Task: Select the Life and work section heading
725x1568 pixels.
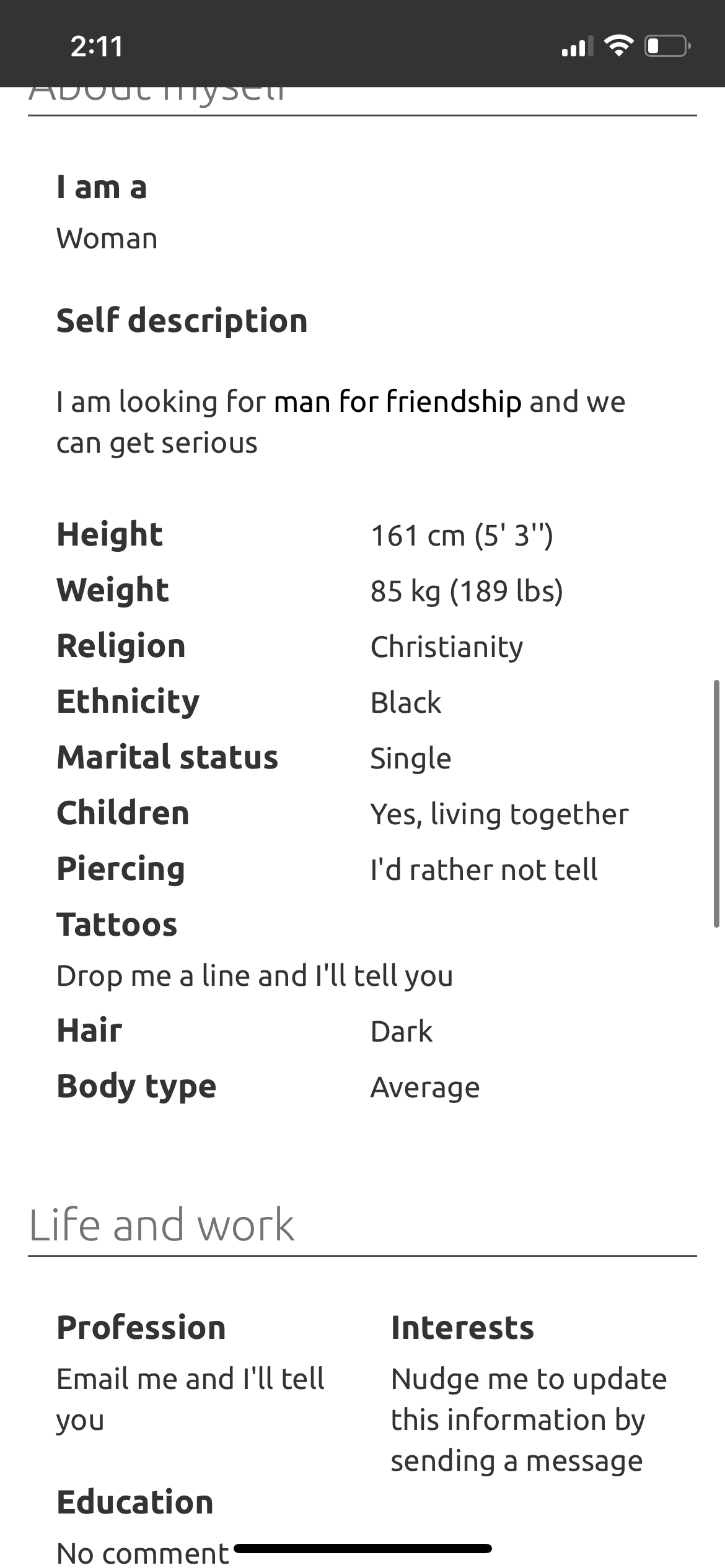Action: pos(161,1225)
